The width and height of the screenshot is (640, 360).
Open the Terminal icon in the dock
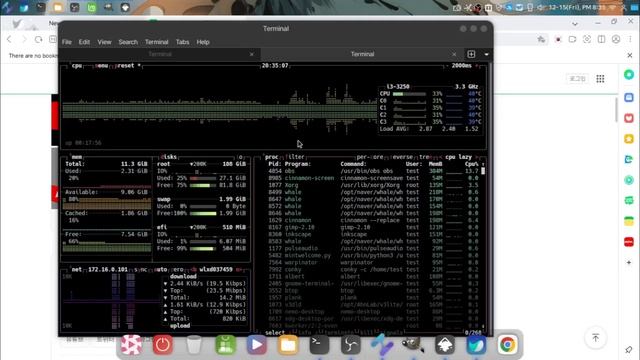point(319,345)
